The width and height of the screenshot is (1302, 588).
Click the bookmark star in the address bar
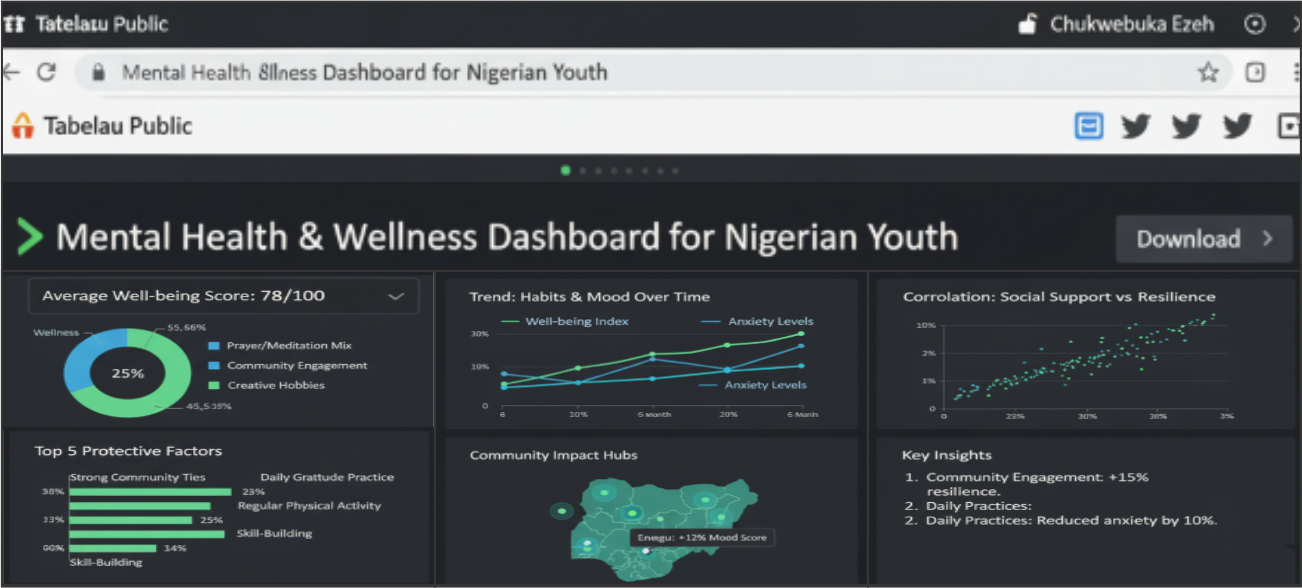[1209, 72]
